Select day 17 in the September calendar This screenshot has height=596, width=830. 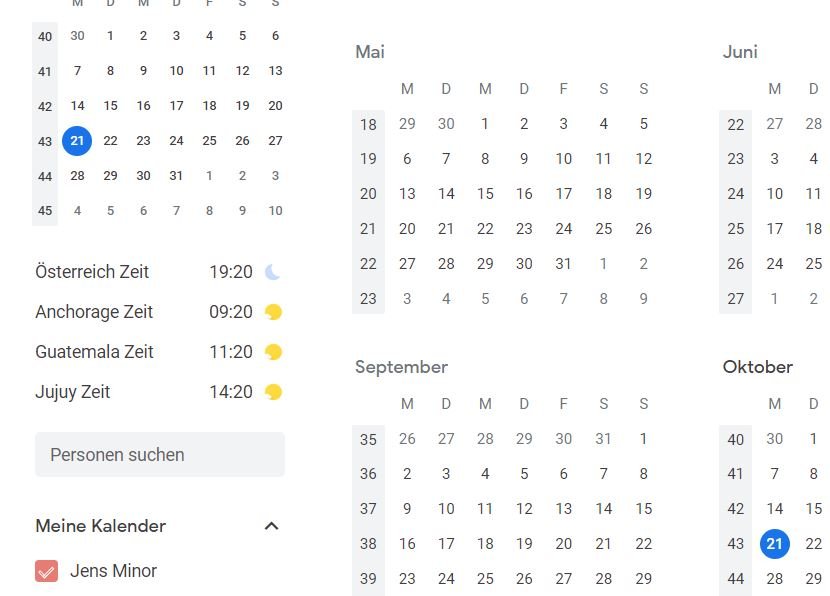[446, 544]
